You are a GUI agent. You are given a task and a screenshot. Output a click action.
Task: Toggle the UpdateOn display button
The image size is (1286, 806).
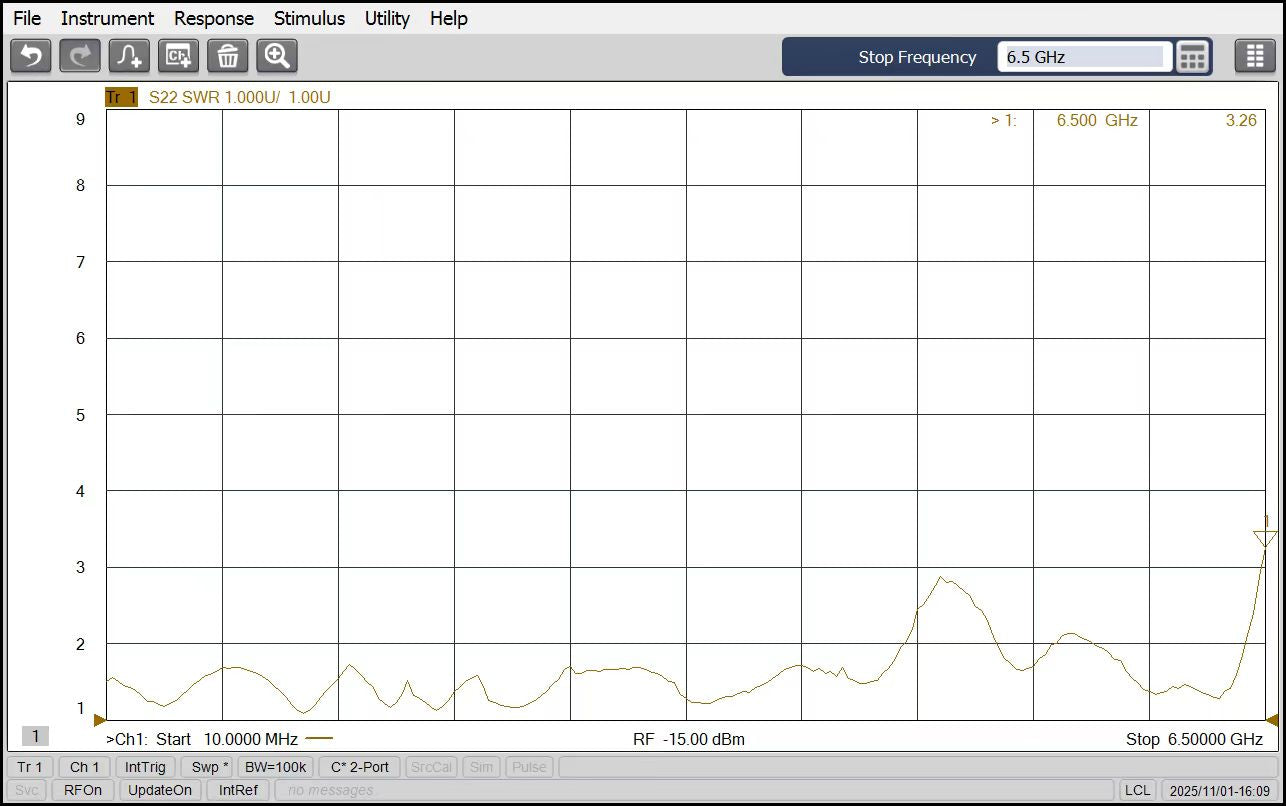pos(160,790)
